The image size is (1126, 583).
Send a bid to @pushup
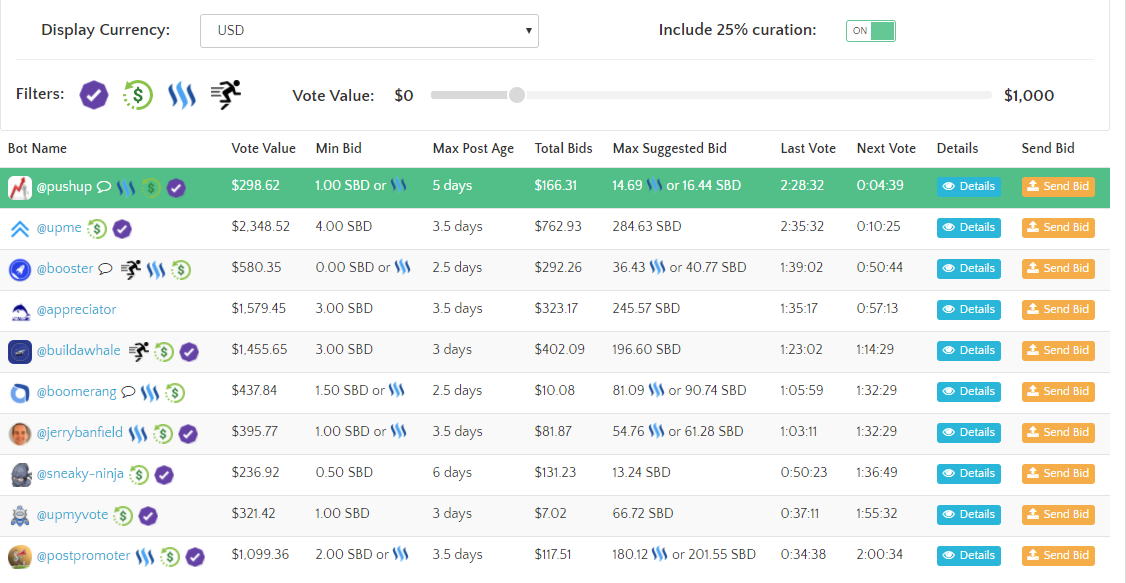(x=1058, y=187)
